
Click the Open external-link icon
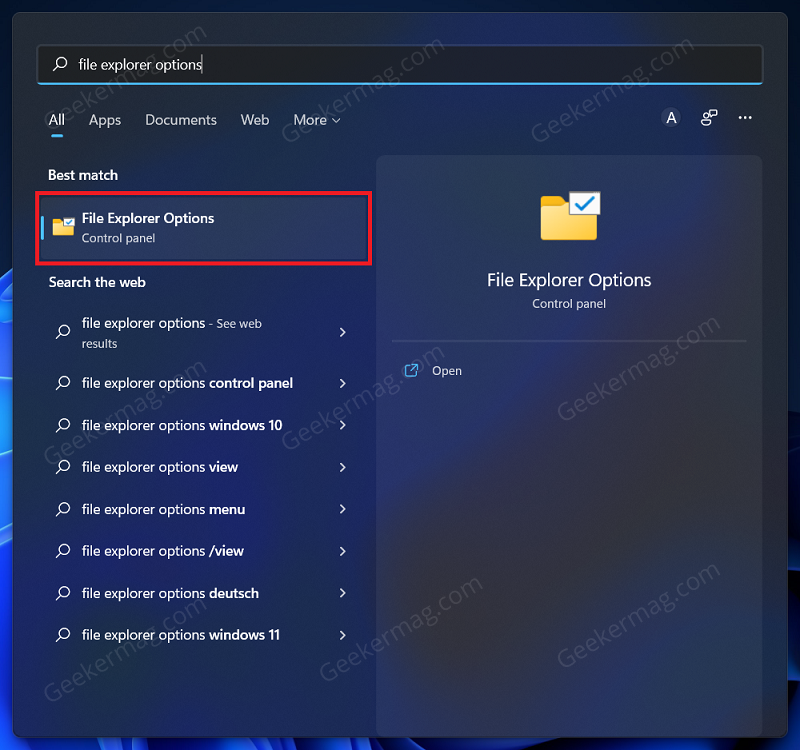(x=411, y=370)
